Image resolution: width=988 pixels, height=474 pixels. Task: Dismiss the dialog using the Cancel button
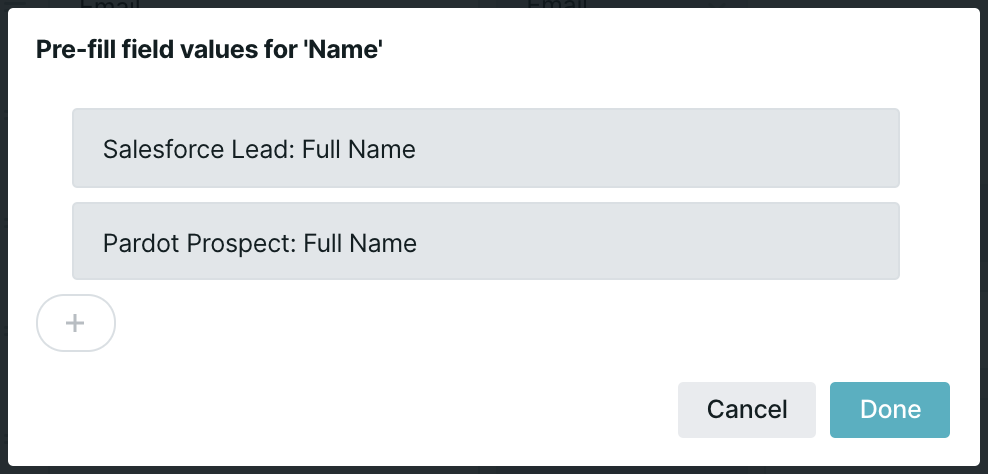[x=746, y=409]
